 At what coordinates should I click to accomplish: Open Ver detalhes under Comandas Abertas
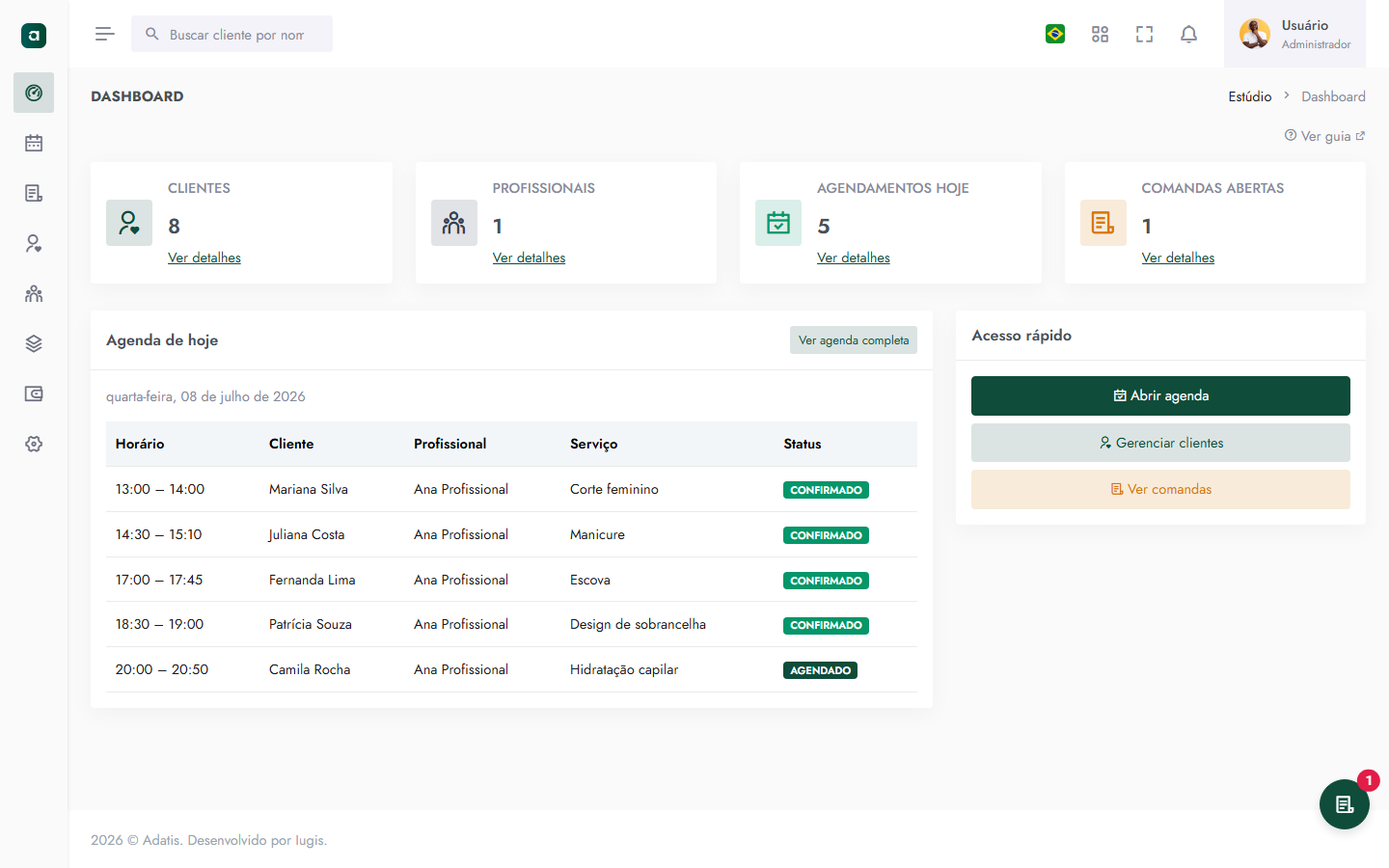[x=1178, y=258]
